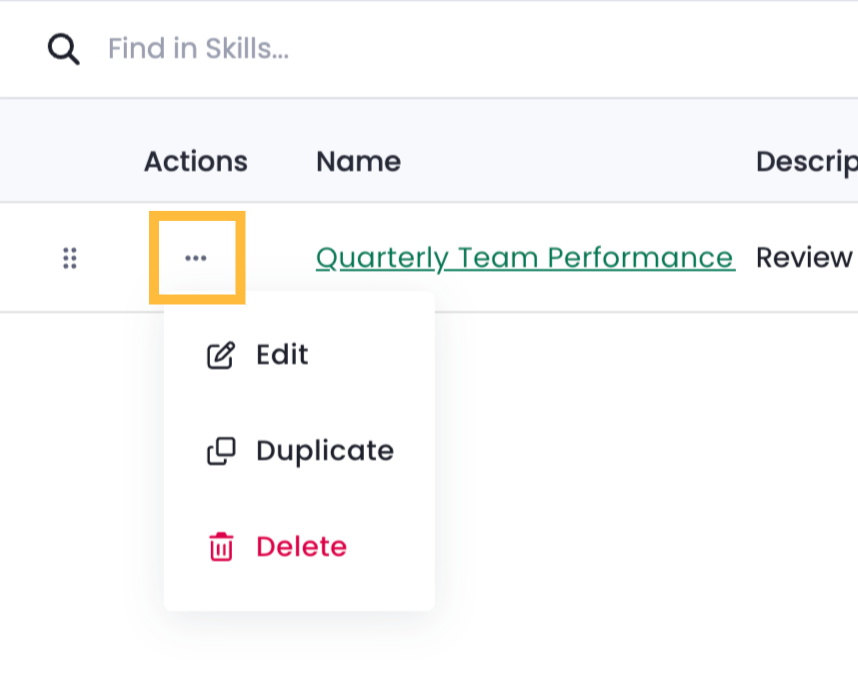Click the ellipsis icon inside the orange box
The height and width of the screenshot is (680, 858).
click(x=196, y=258)
